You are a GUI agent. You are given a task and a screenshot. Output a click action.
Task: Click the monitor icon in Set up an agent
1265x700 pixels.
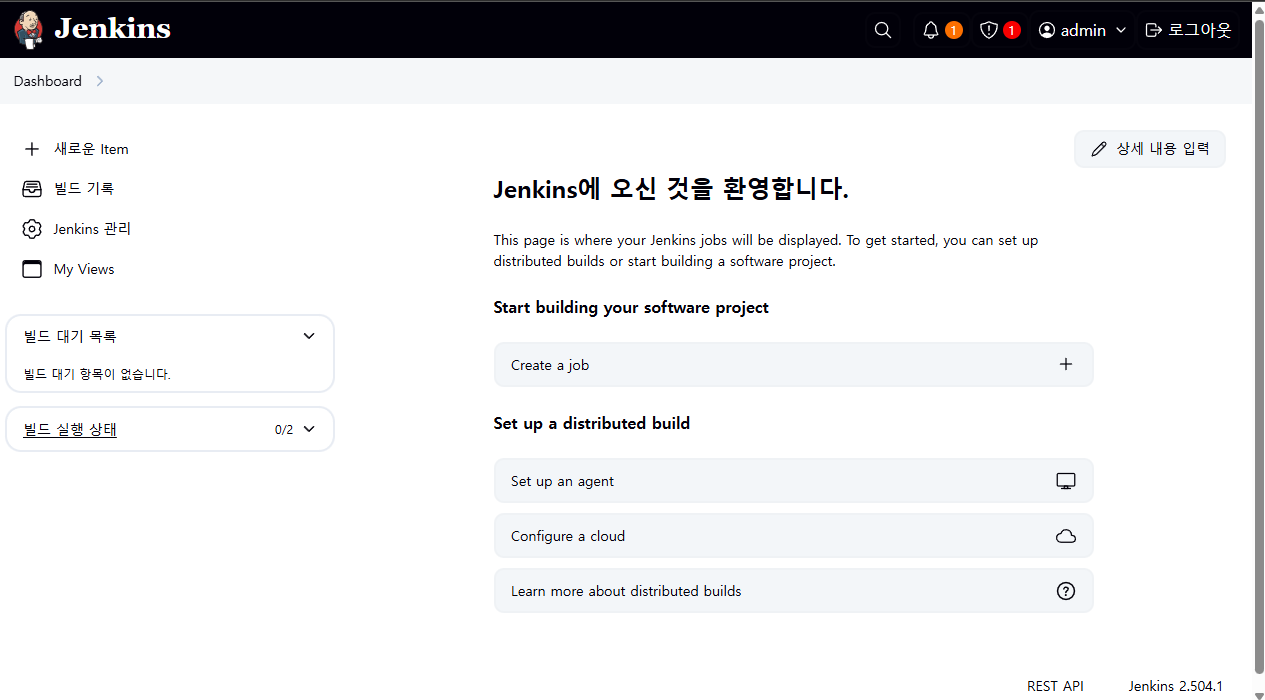coord(1066,481)
